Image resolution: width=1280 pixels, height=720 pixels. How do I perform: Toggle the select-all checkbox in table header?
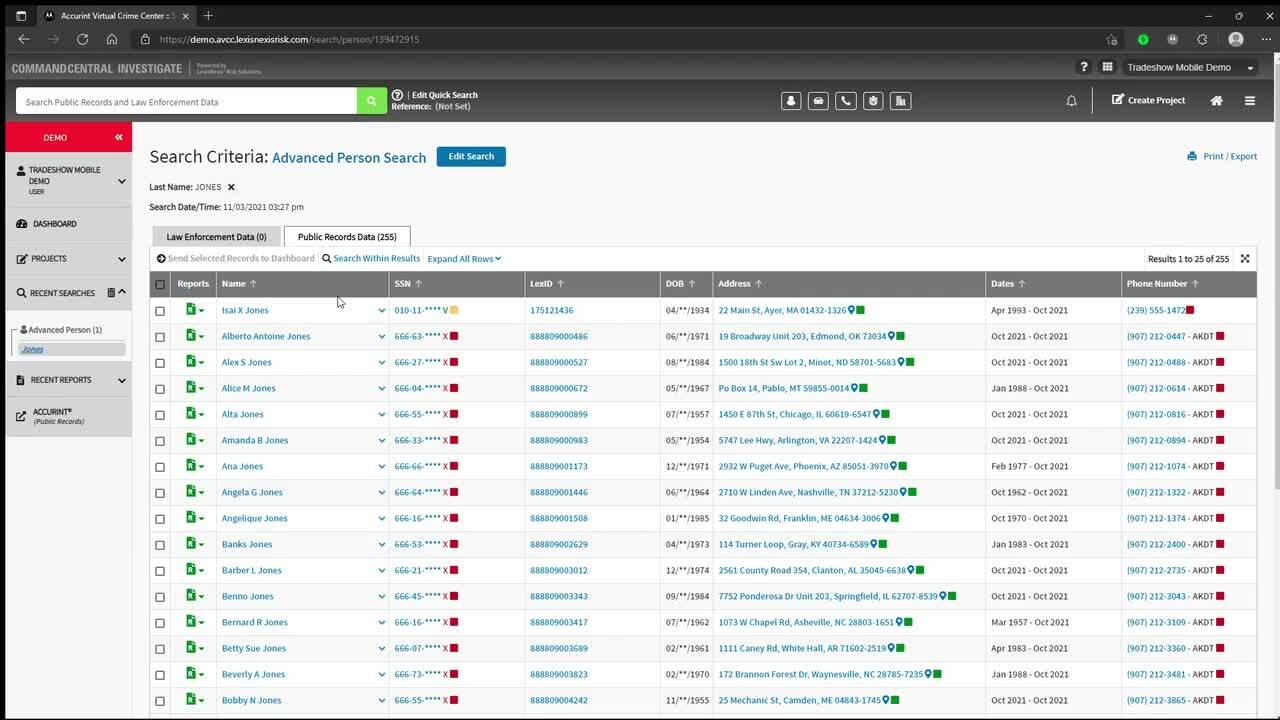point(160,285)
